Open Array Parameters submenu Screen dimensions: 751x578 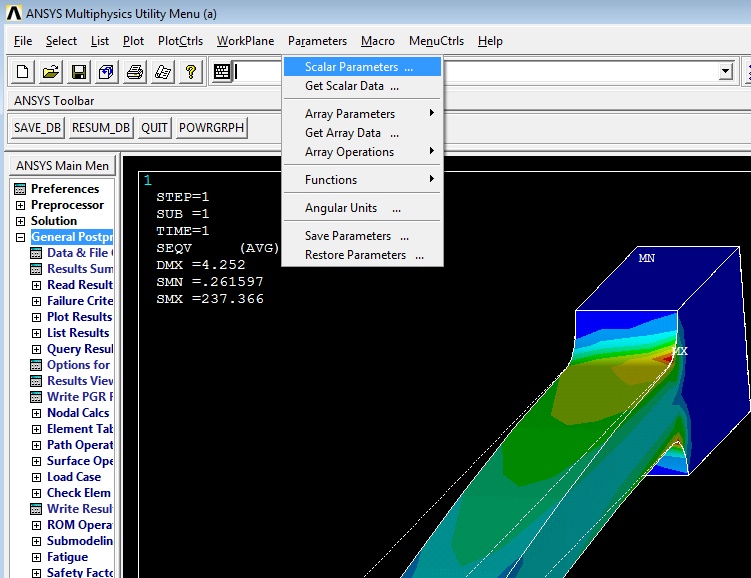362,114
